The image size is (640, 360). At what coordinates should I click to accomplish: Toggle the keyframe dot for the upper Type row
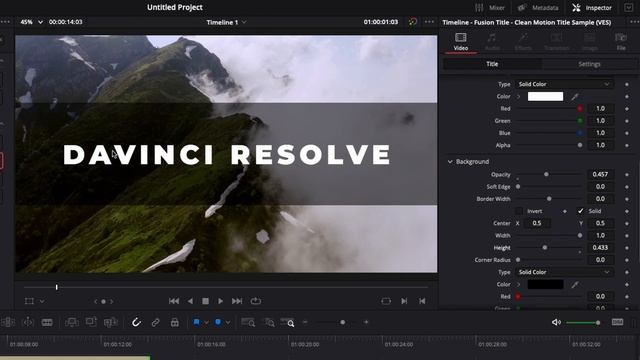point(627,84)
